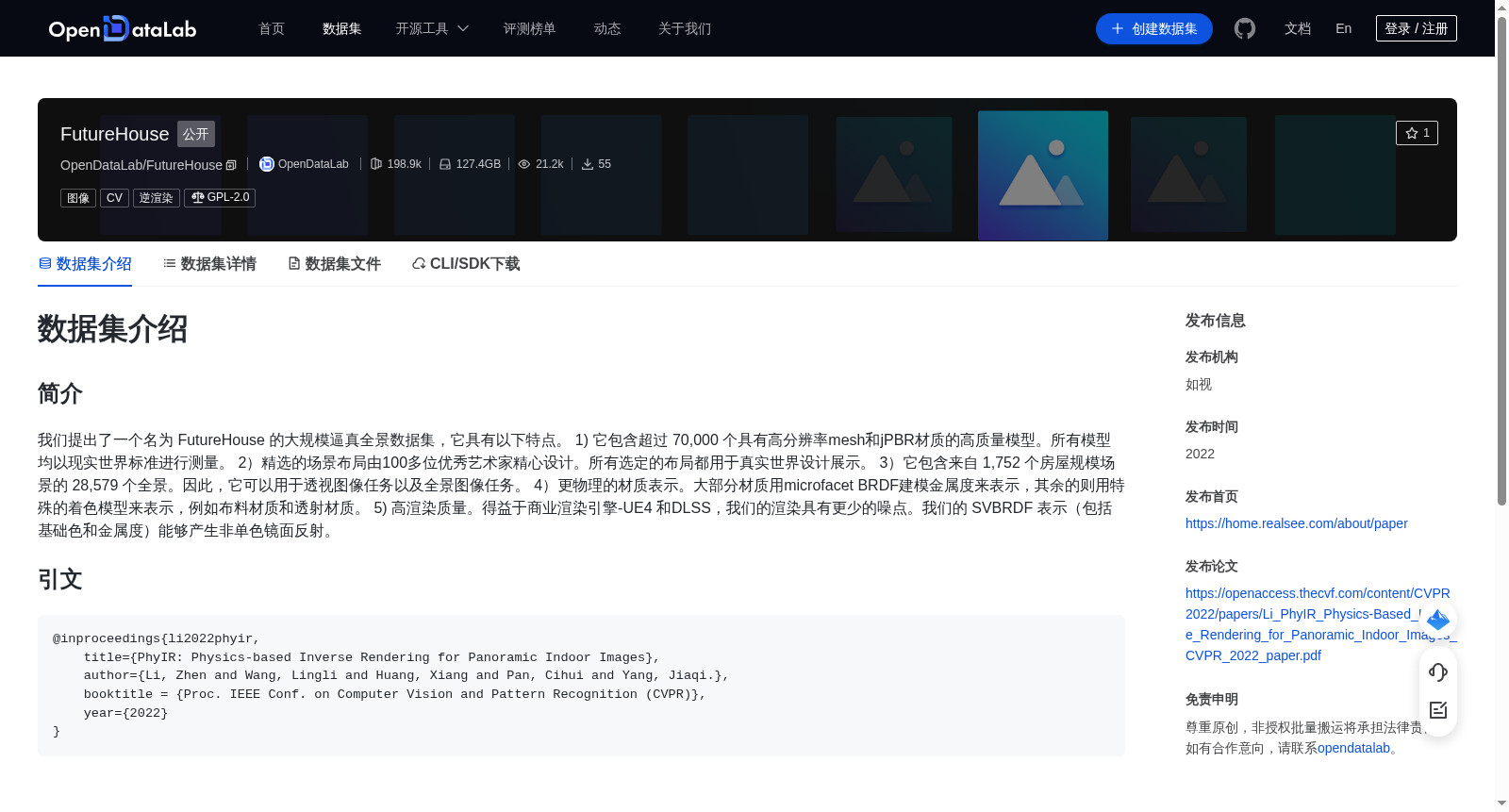Open 评测榜单 navigation item
Image resolution: width=1509 pixels, height=812 pixels.
click(x=529, y=28)
